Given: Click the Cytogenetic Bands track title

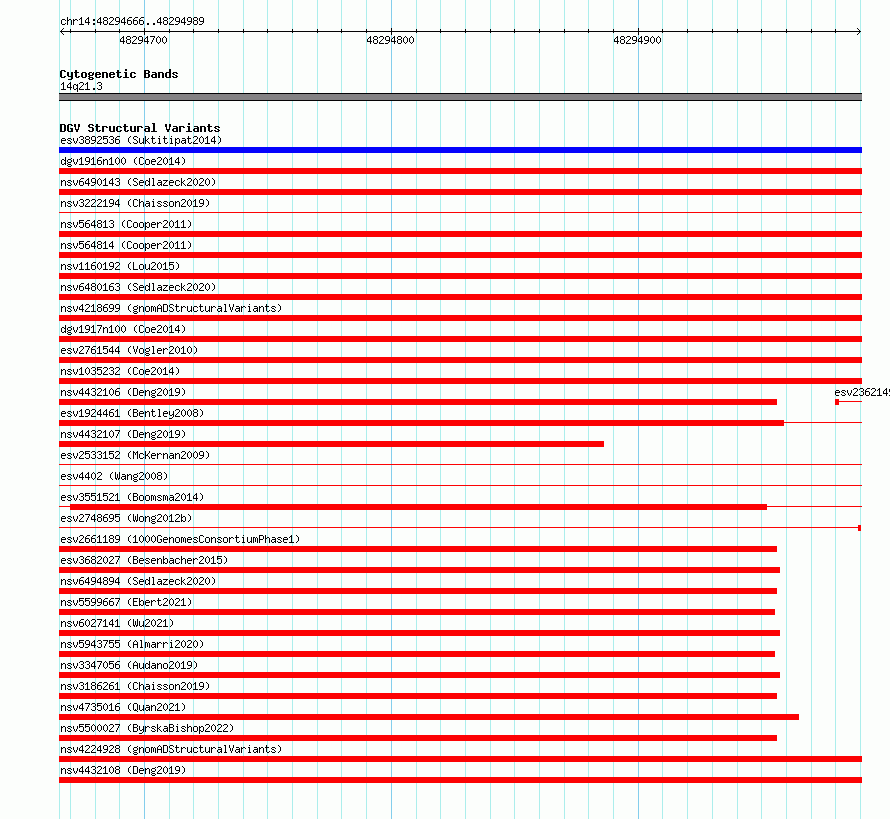Looking at the screenshot, I should (x=119, y=74).
